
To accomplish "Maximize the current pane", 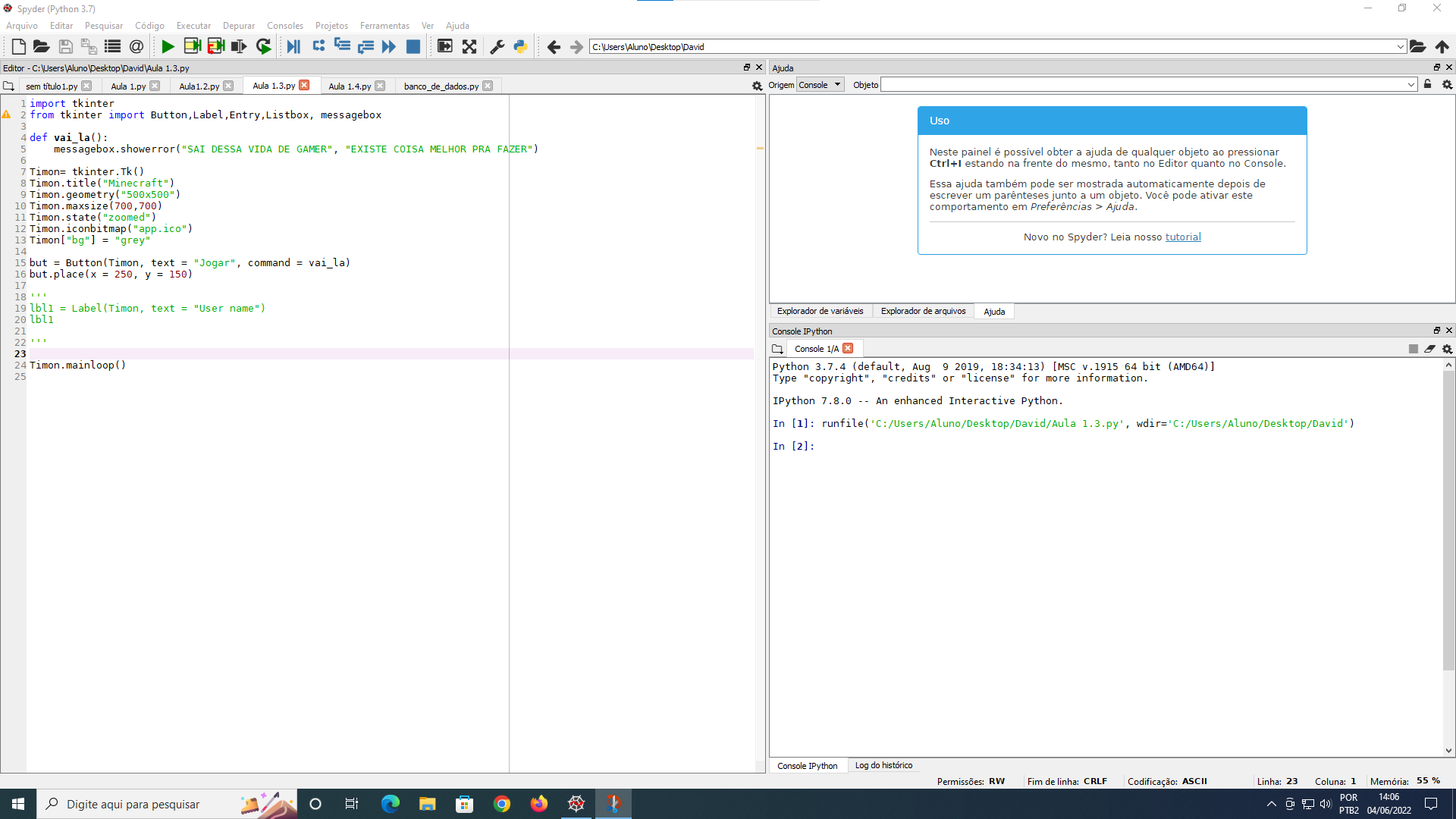I will coord(445,47).
